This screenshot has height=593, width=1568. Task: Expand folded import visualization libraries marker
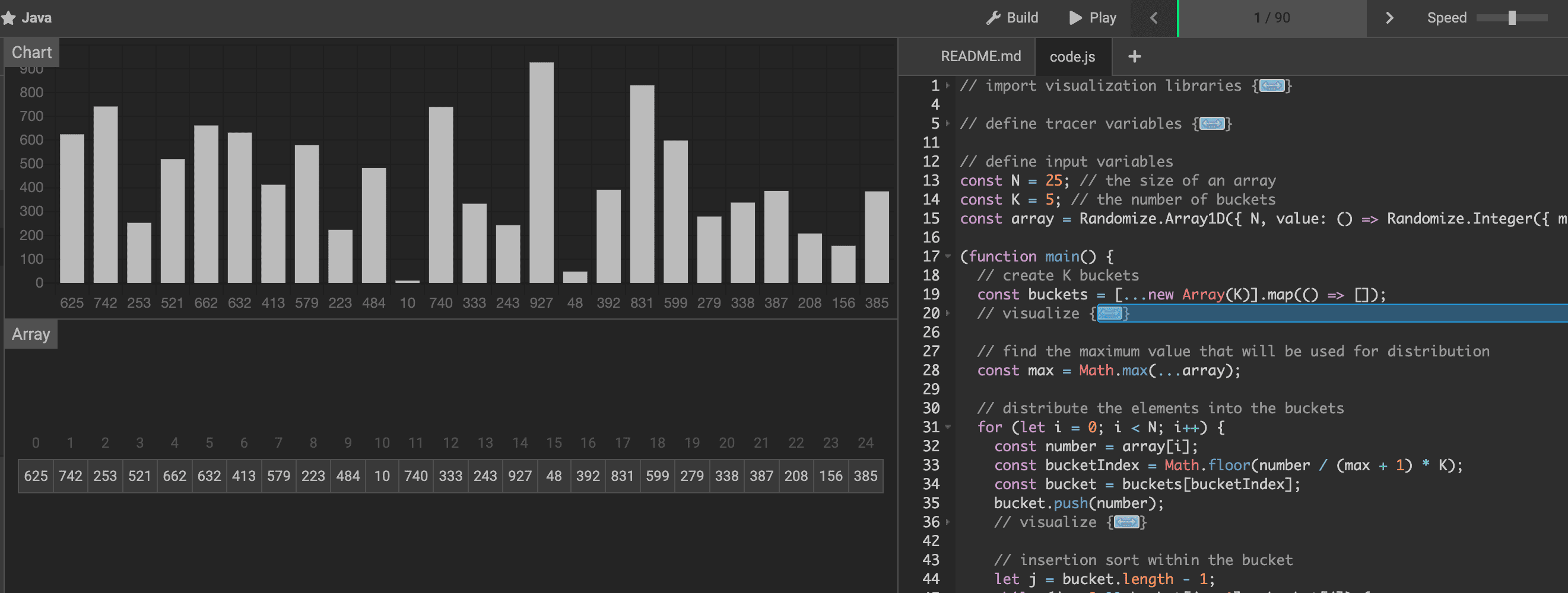pyautogui.click(x=1272, y=86)
